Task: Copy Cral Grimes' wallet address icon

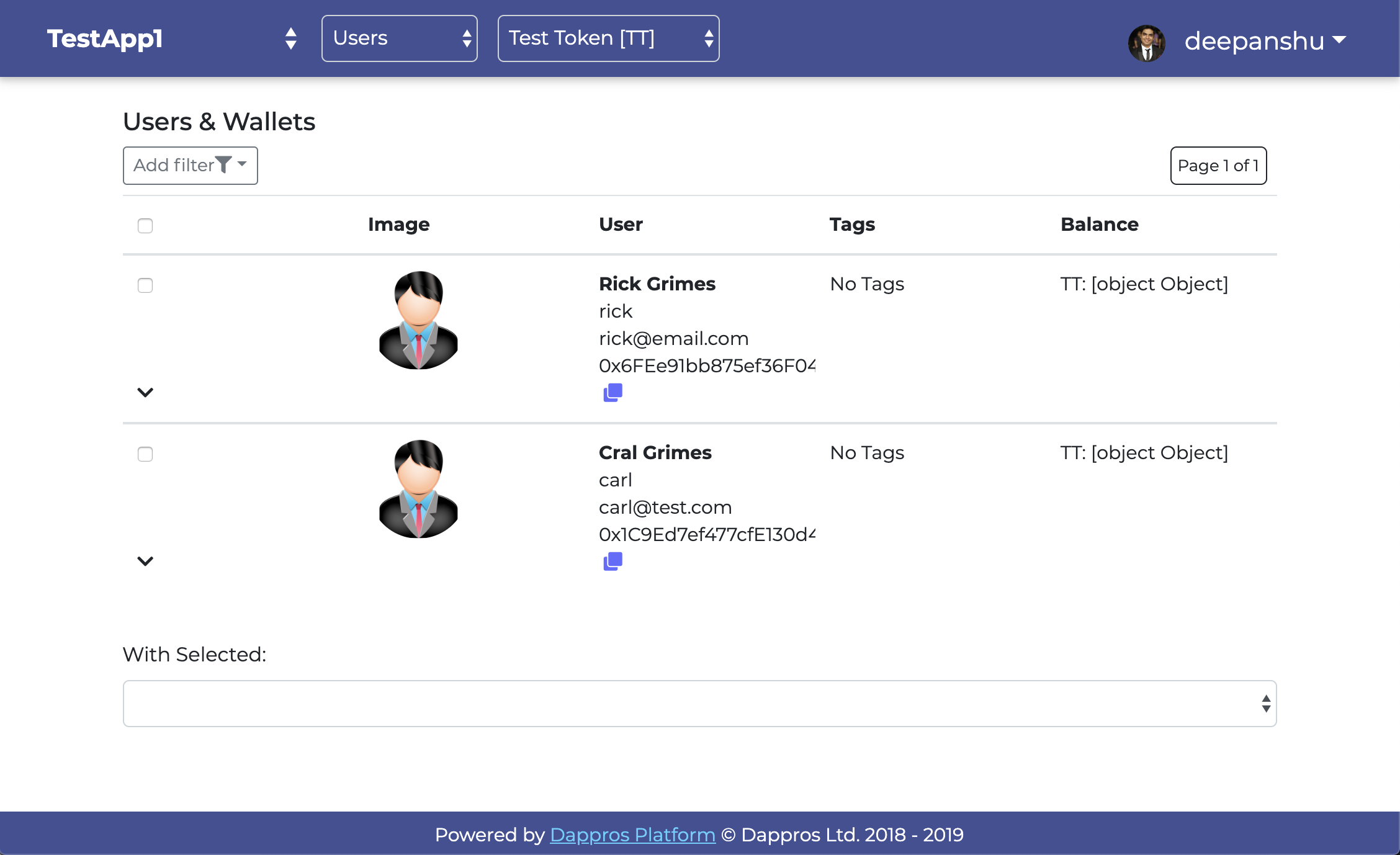Action: (612, 561)
